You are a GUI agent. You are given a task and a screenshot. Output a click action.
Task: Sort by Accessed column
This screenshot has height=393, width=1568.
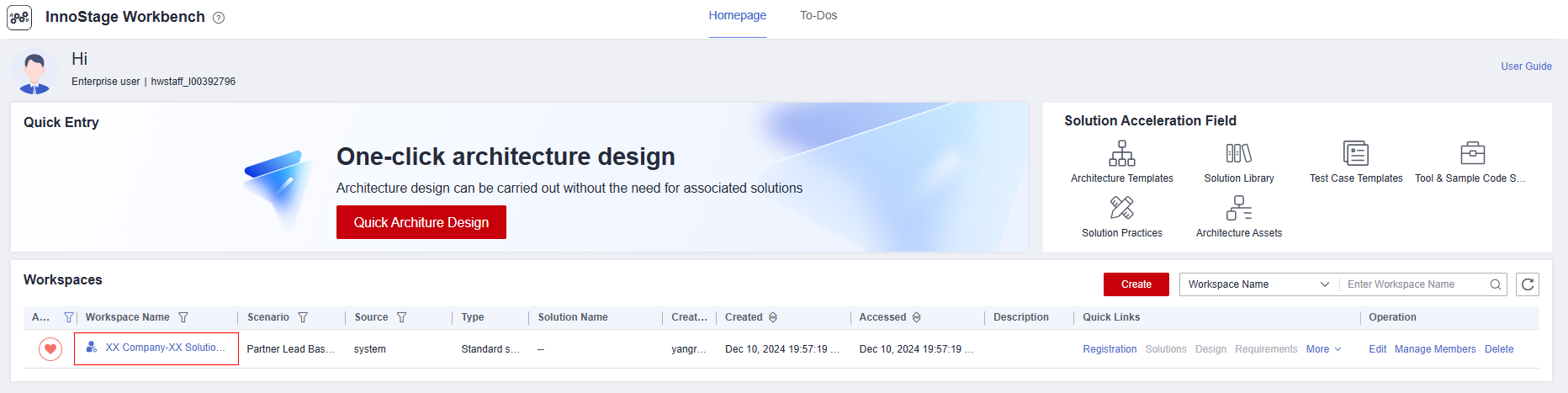916,317
